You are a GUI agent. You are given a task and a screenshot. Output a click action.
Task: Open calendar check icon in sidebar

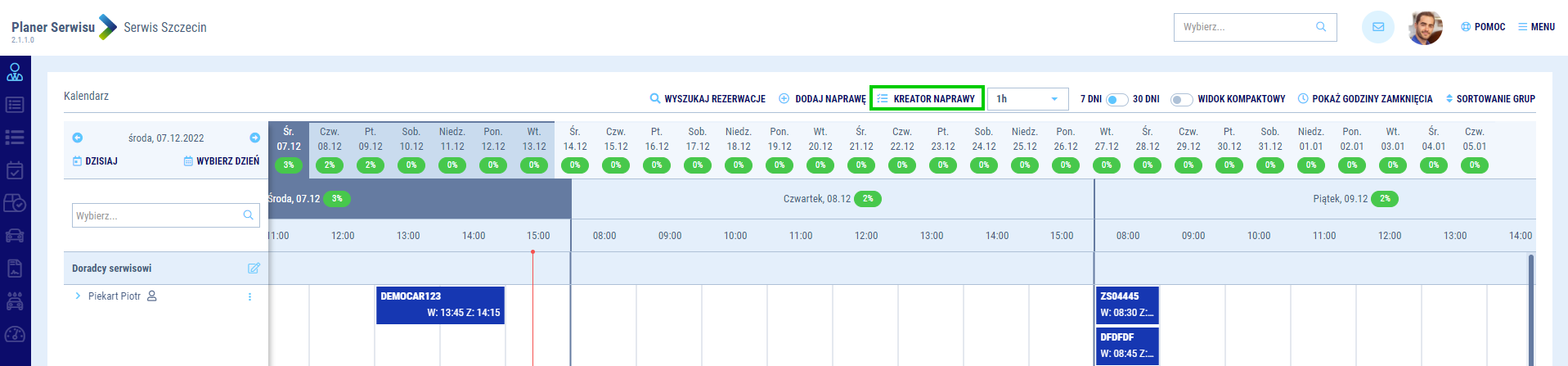pyautogui.click(x=15, y=170)
